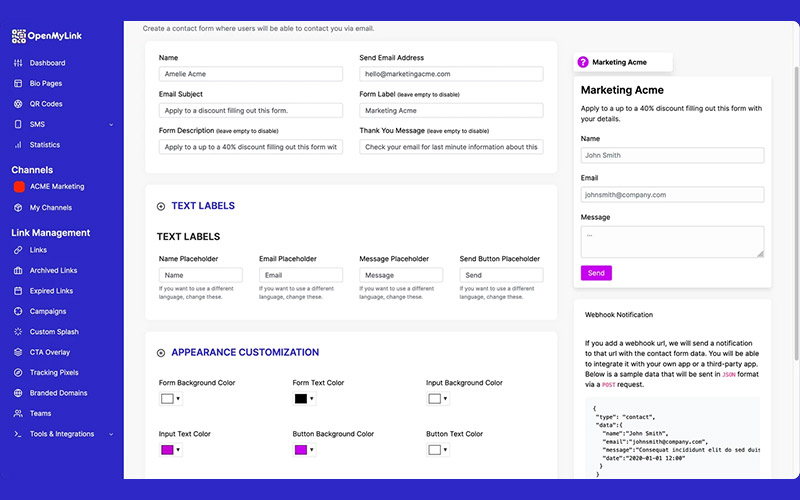This screenshot has width=800, height=500.
Task: Click the Form Description input field
Action: pos(251,147)
